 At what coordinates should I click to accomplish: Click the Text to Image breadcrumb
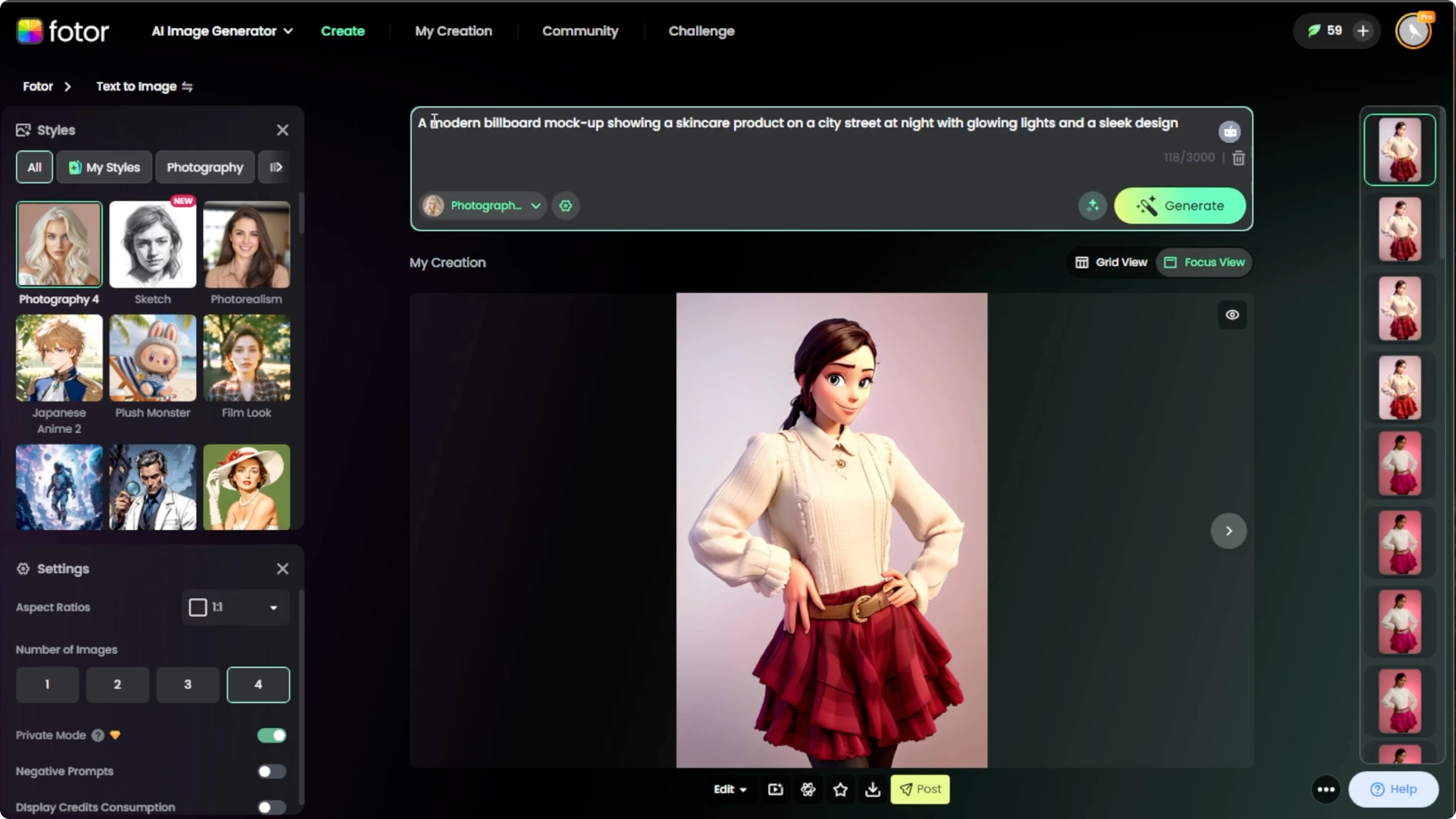tap(136, 87)
